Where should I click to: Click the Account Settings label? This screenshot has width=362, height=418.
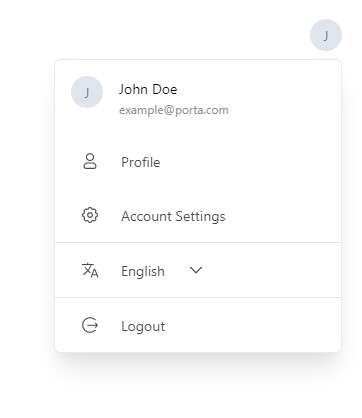click(x=173, y=216)
